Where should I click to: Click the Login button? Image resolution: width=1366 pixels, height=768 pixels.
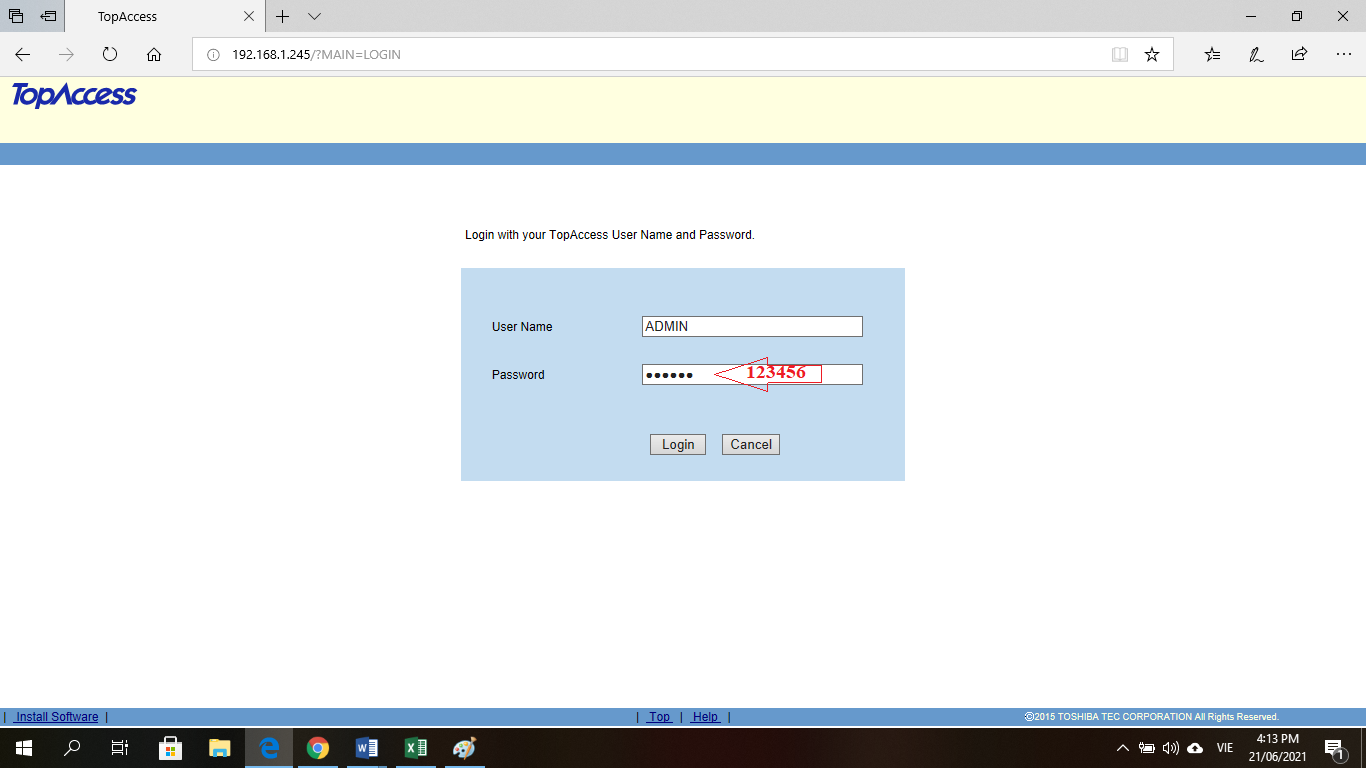pos(677,445)
